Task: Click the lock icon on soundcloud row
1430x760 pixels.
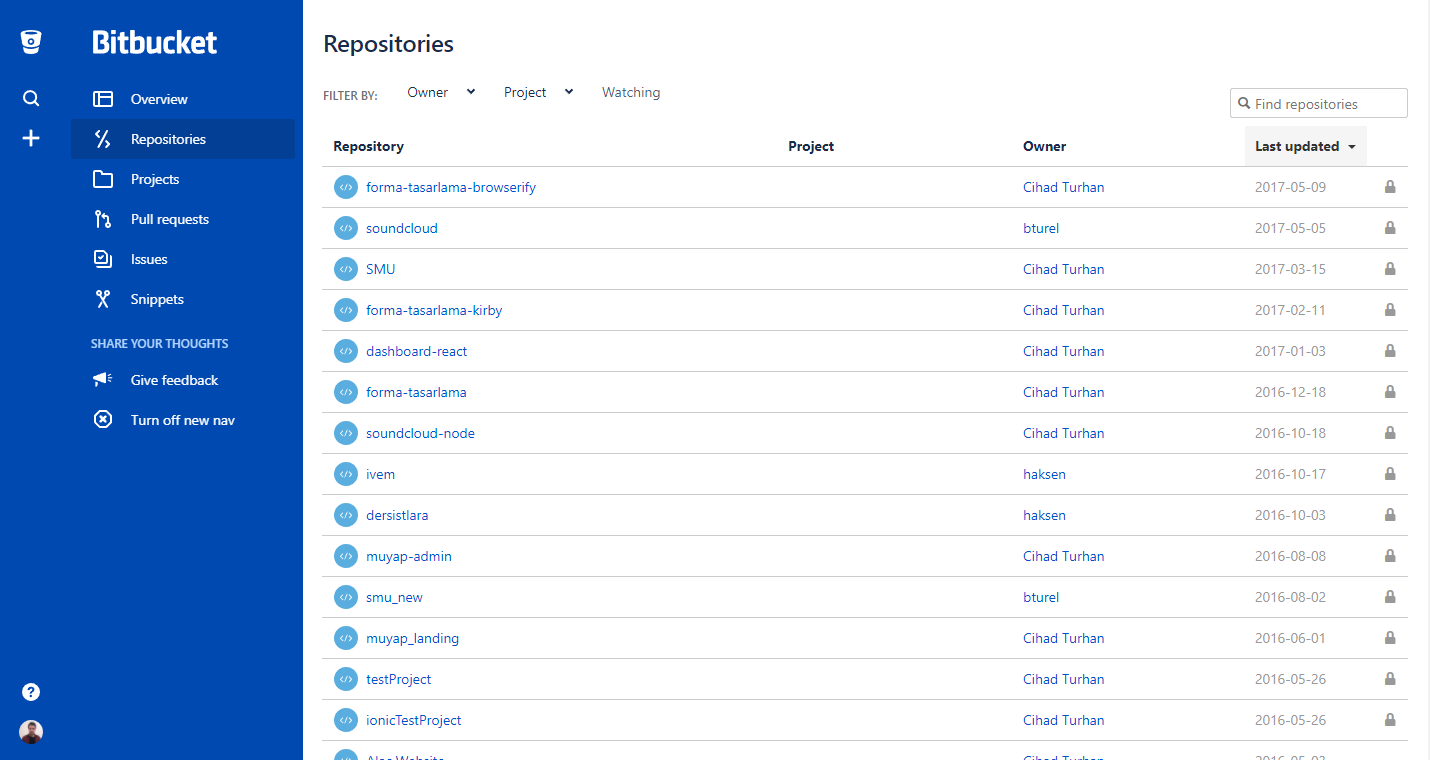Action: coord(1390,228)
